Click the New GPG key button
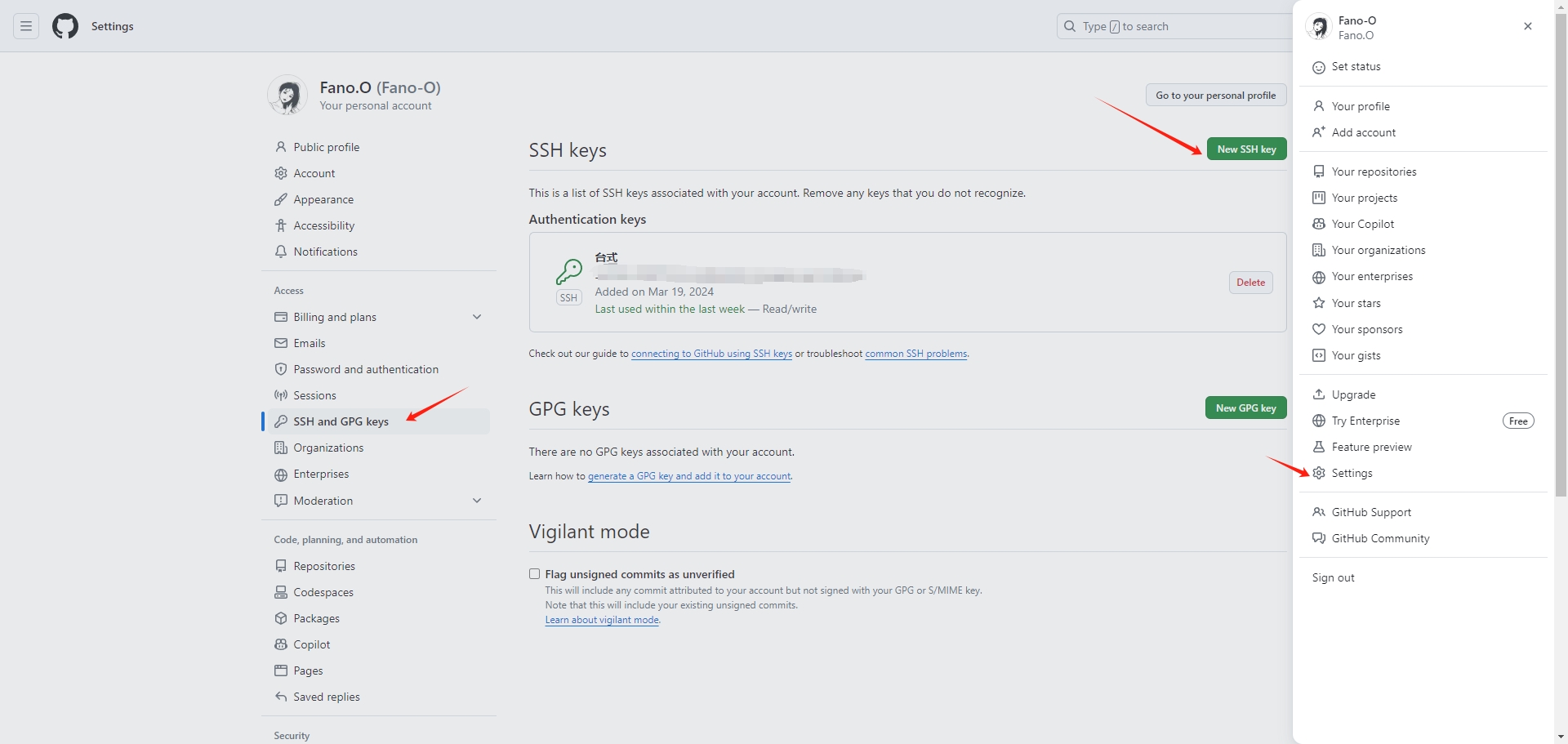 [x=1245, y=408]
